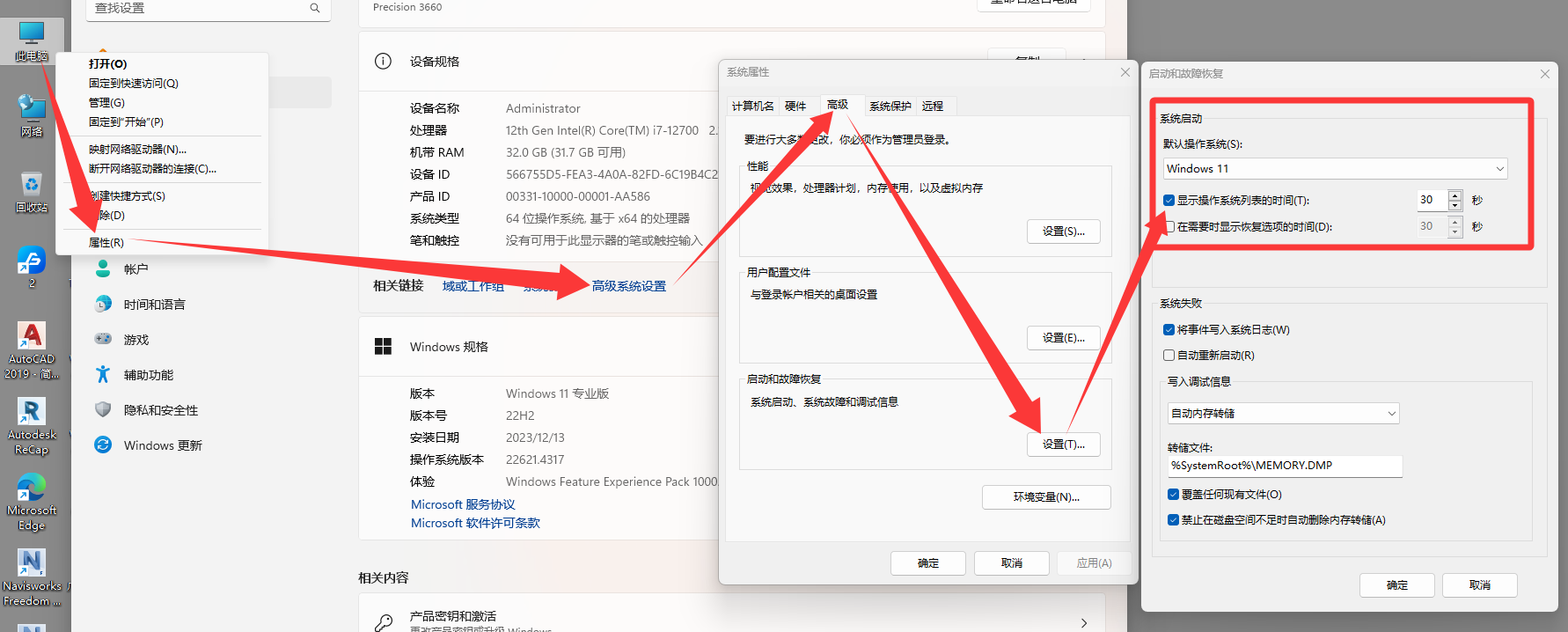Switch to the 系统保护 tab
This screenshot has width=1568, height=632.
click(x=890, y=106)
